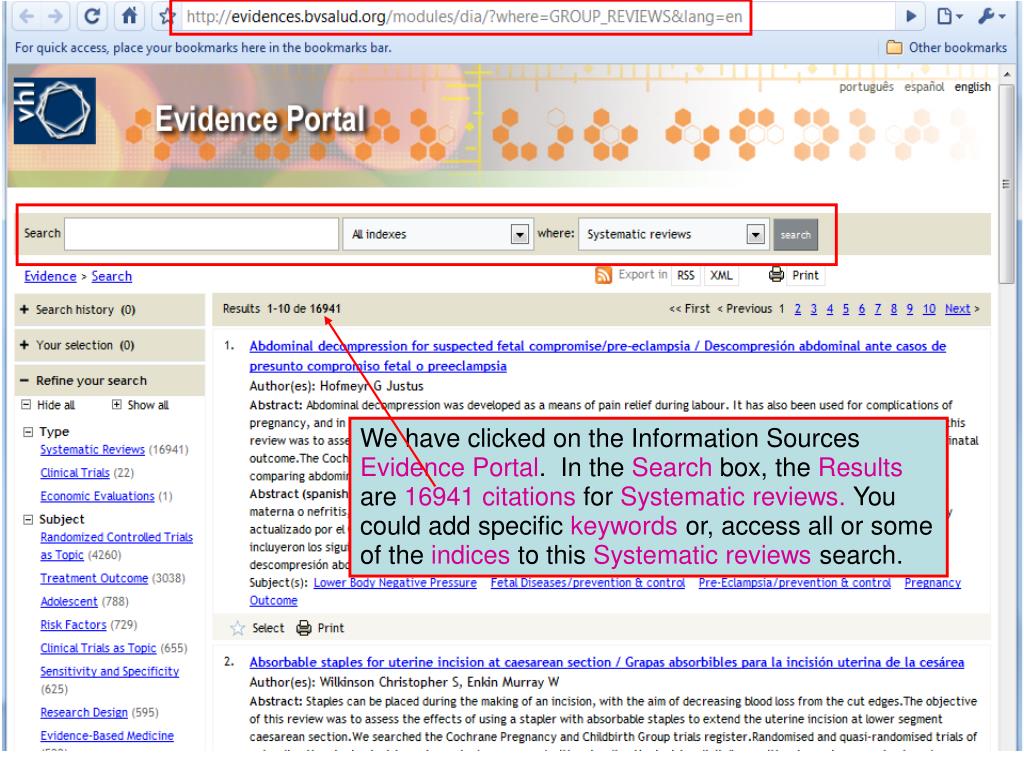Export results as XML
The height and width of the screenshot is (768, 1024).
tap(721, 276)
